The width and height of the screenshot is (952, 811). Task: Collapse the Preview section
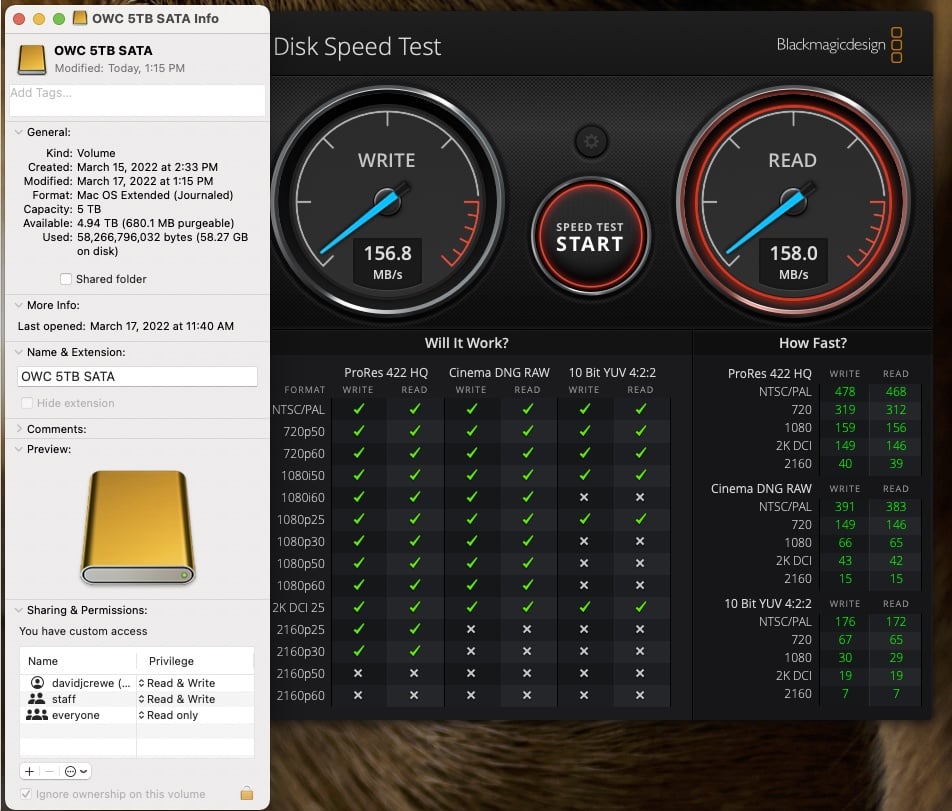pyautogui.click(x=18, y=449)
